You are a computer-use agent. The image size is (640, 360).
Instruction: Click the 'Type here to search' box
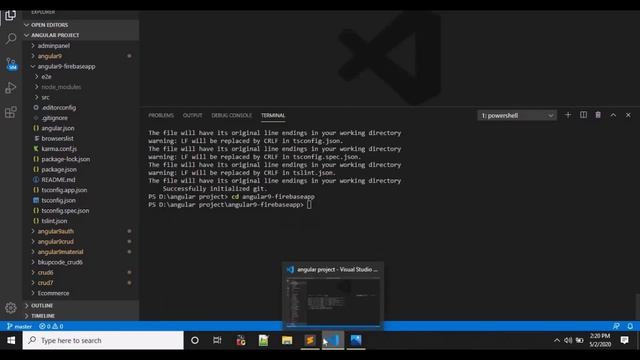pos(103,340)
